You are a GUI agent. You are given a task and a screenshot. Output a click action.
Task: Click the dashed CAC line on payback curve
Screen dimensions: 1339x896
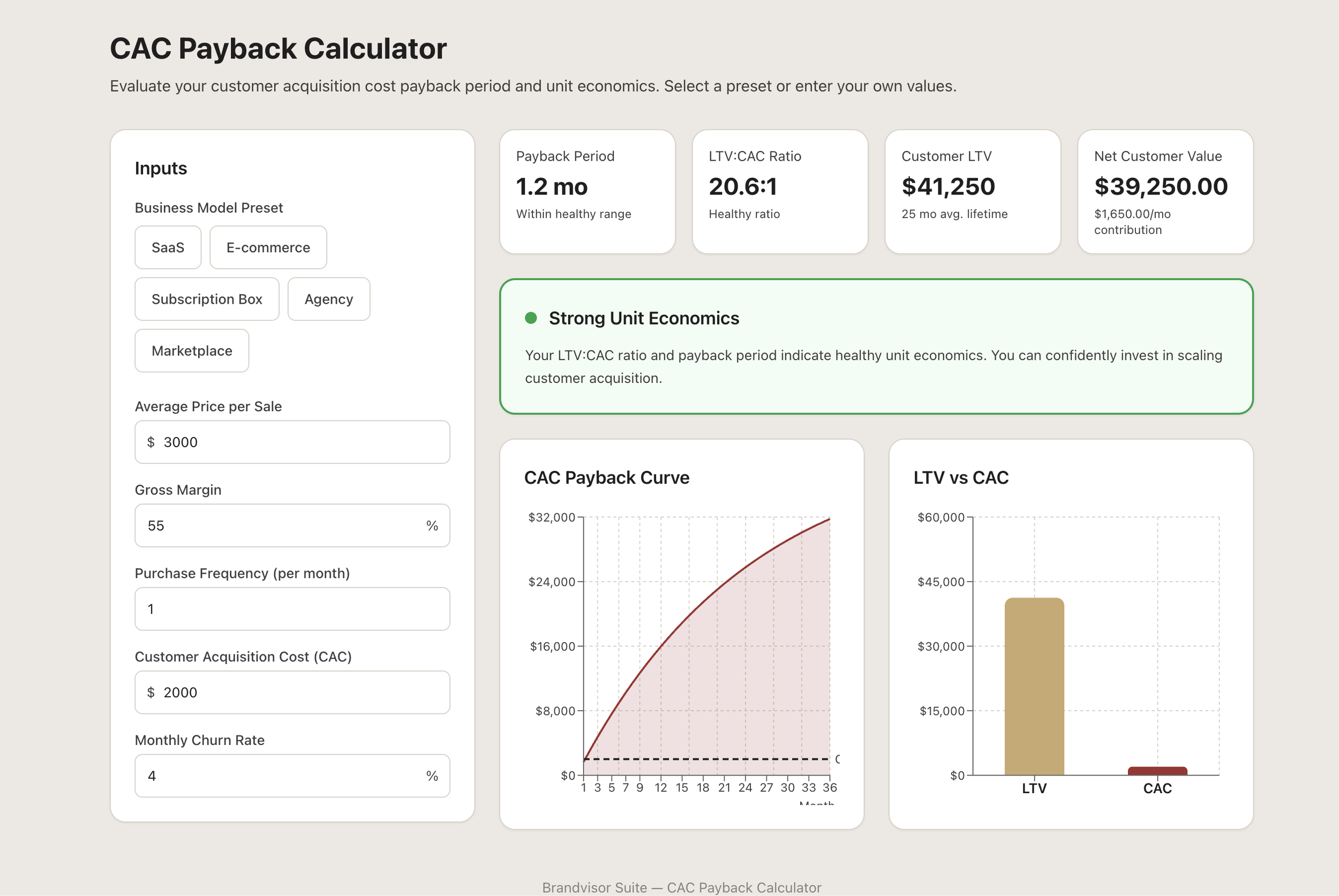706,759
